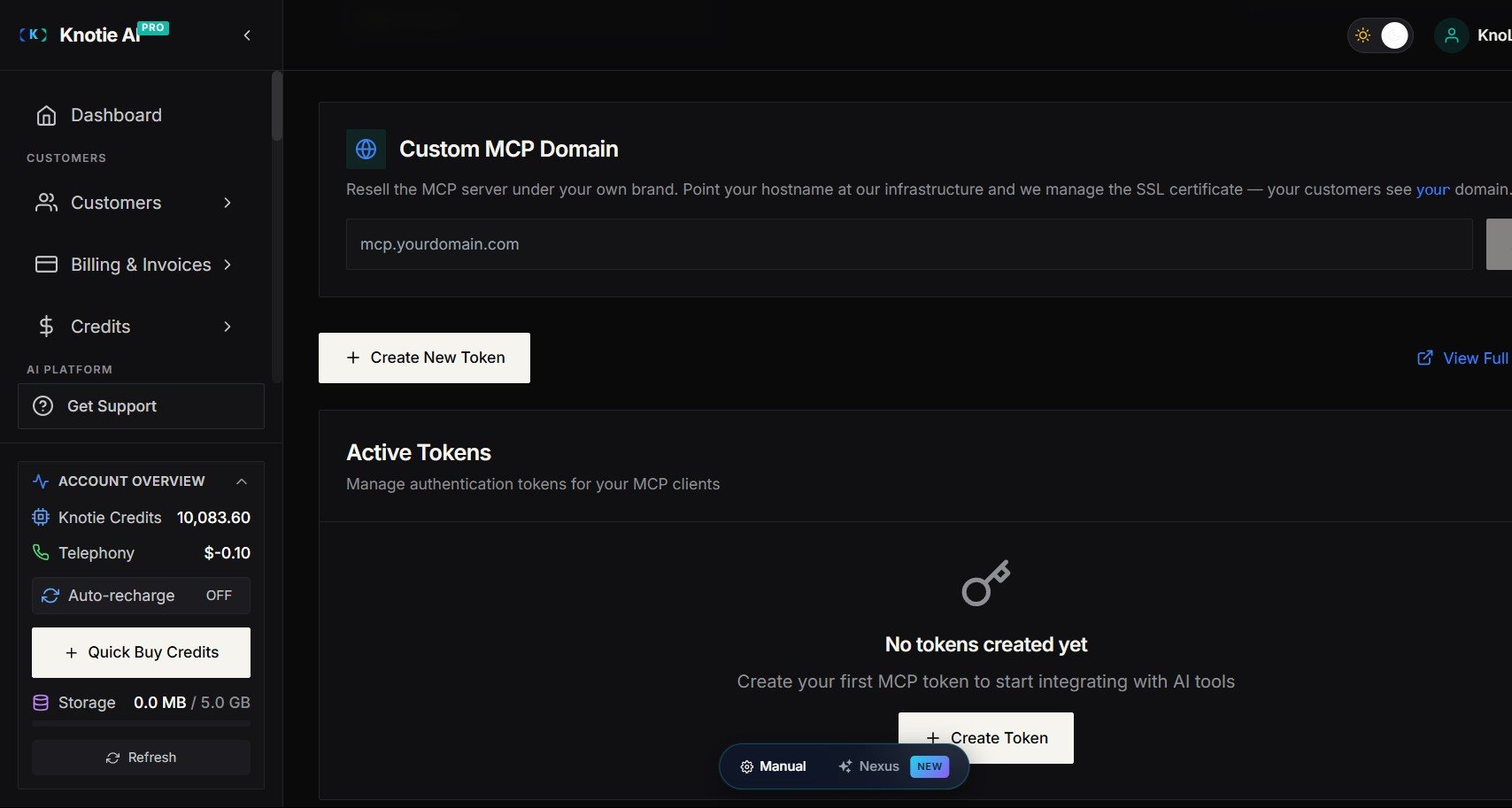
Task: Click the Knotie Credits value 10,083.60
Action: click(213, 518)
